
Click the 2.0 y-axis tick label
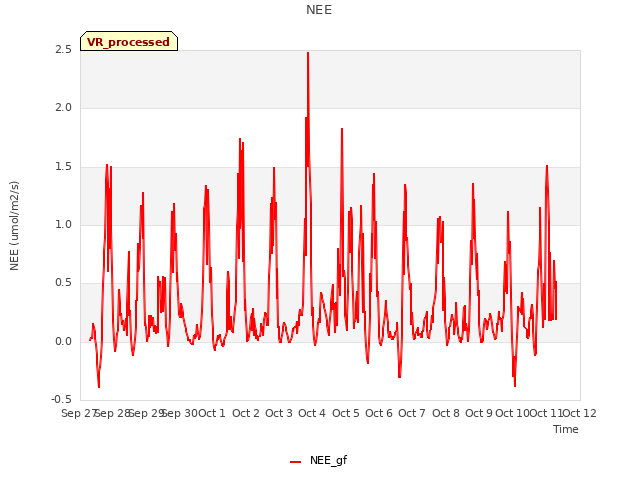63,108
